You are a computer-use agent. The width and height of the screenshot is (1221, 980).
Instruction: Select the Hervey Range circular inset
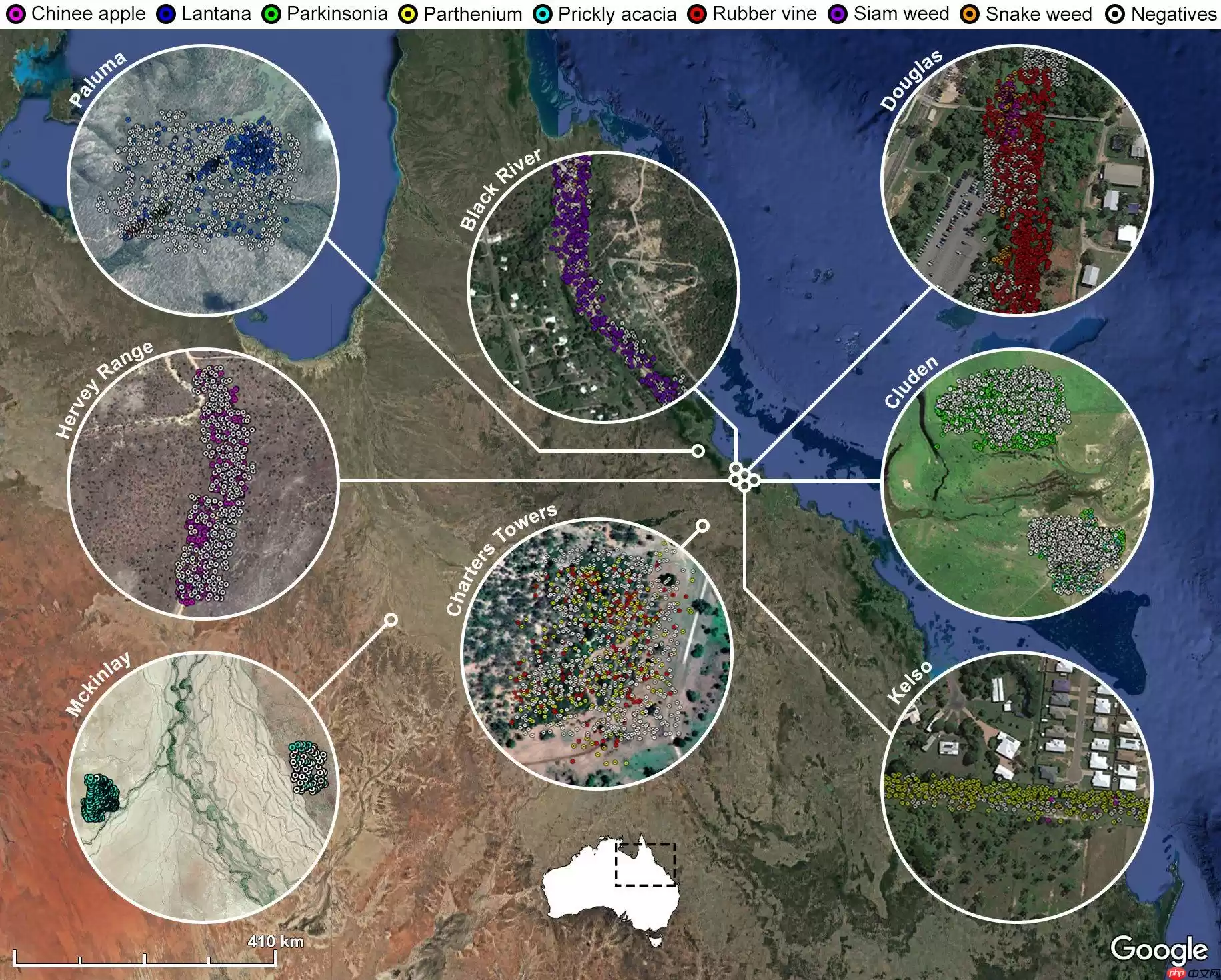tap(203, 483)
